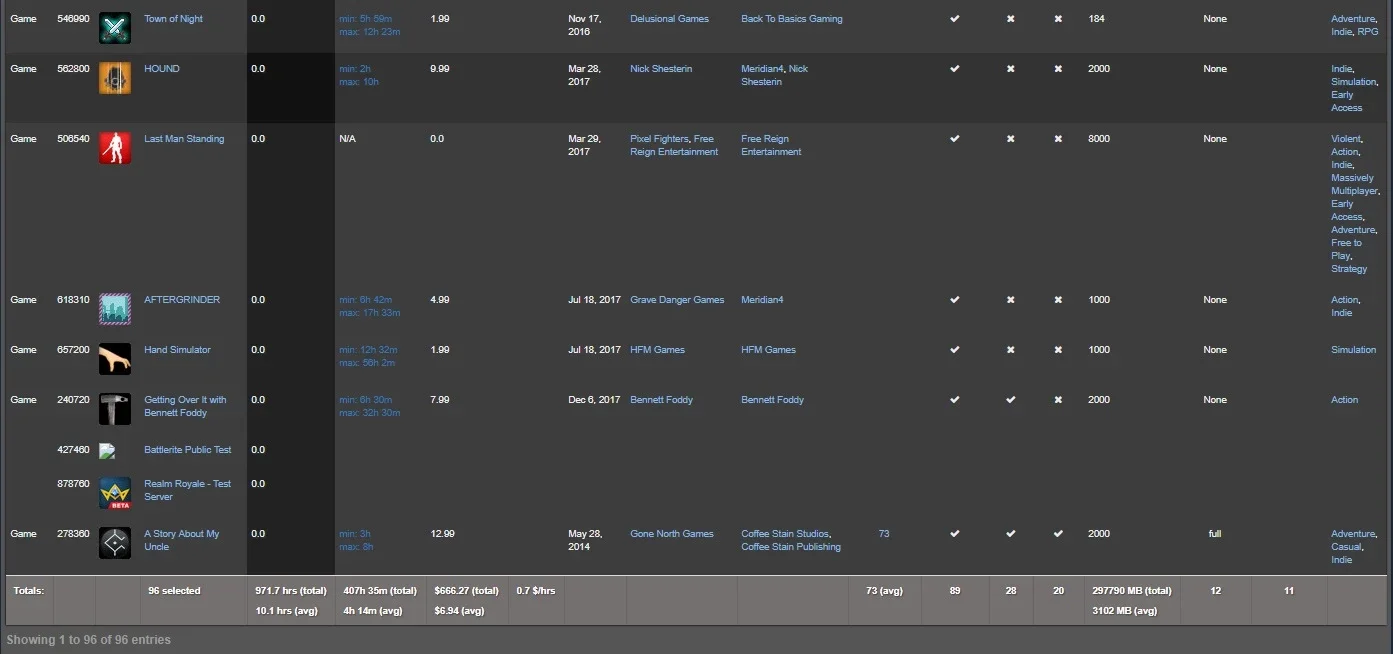Click the Simulation tag for Hand Simulator
This screenshot has width=1393, height=654.
(1353, 350)
